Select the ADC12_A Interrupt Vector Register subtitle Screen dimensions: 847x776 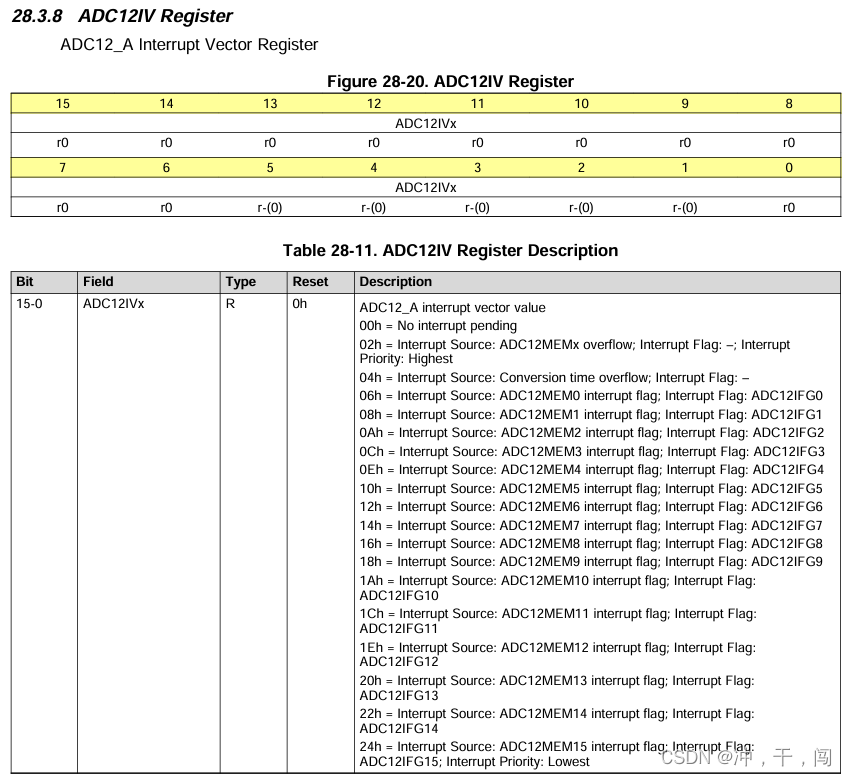coord(190,45)
